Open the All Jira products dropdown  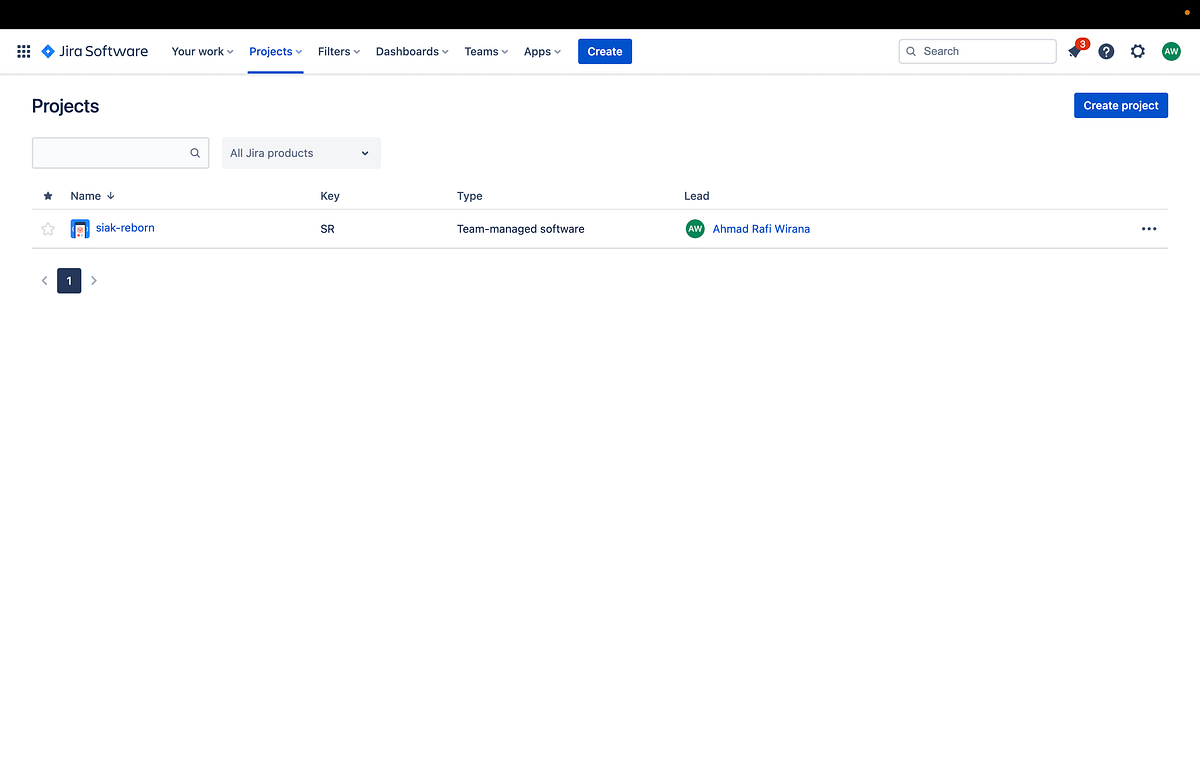pyautogui.click(x=300, y=153)
